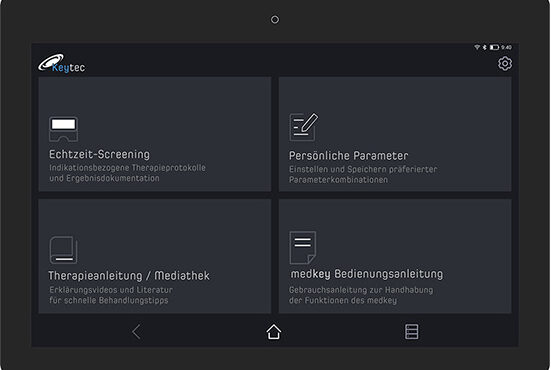Click text "für schnelle Behandlungstipps"
This screenshot has width=551, height=370.
coord(109,300)
